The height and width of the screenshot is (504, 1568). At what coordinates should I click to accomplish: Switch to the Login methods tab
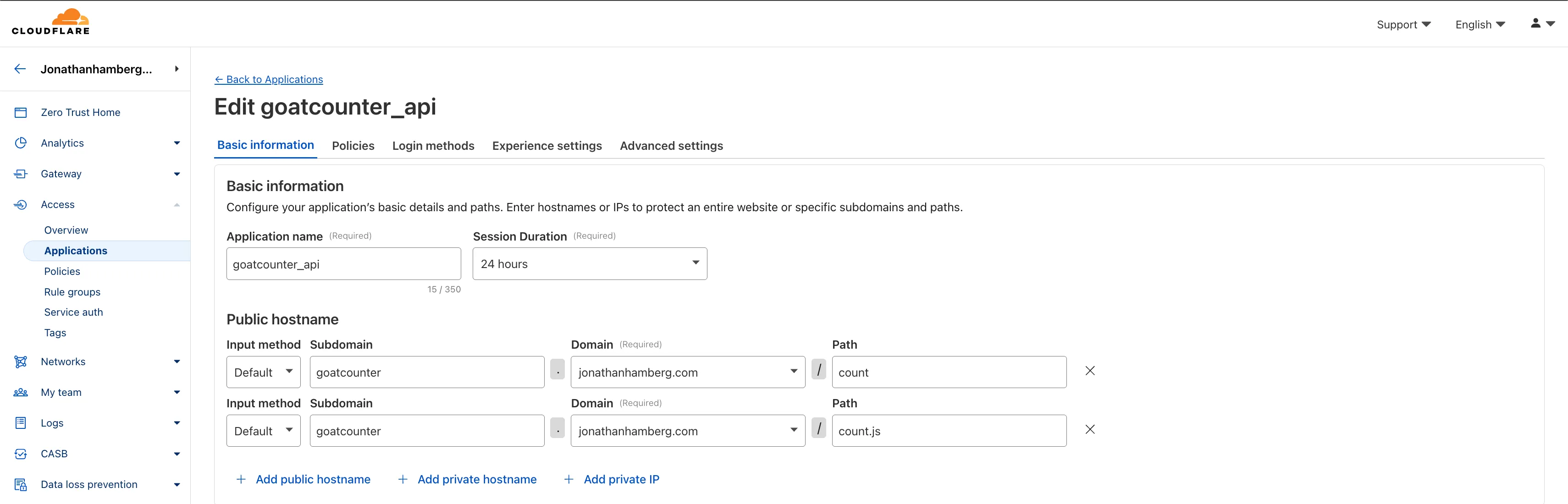[x=433, y=146]
